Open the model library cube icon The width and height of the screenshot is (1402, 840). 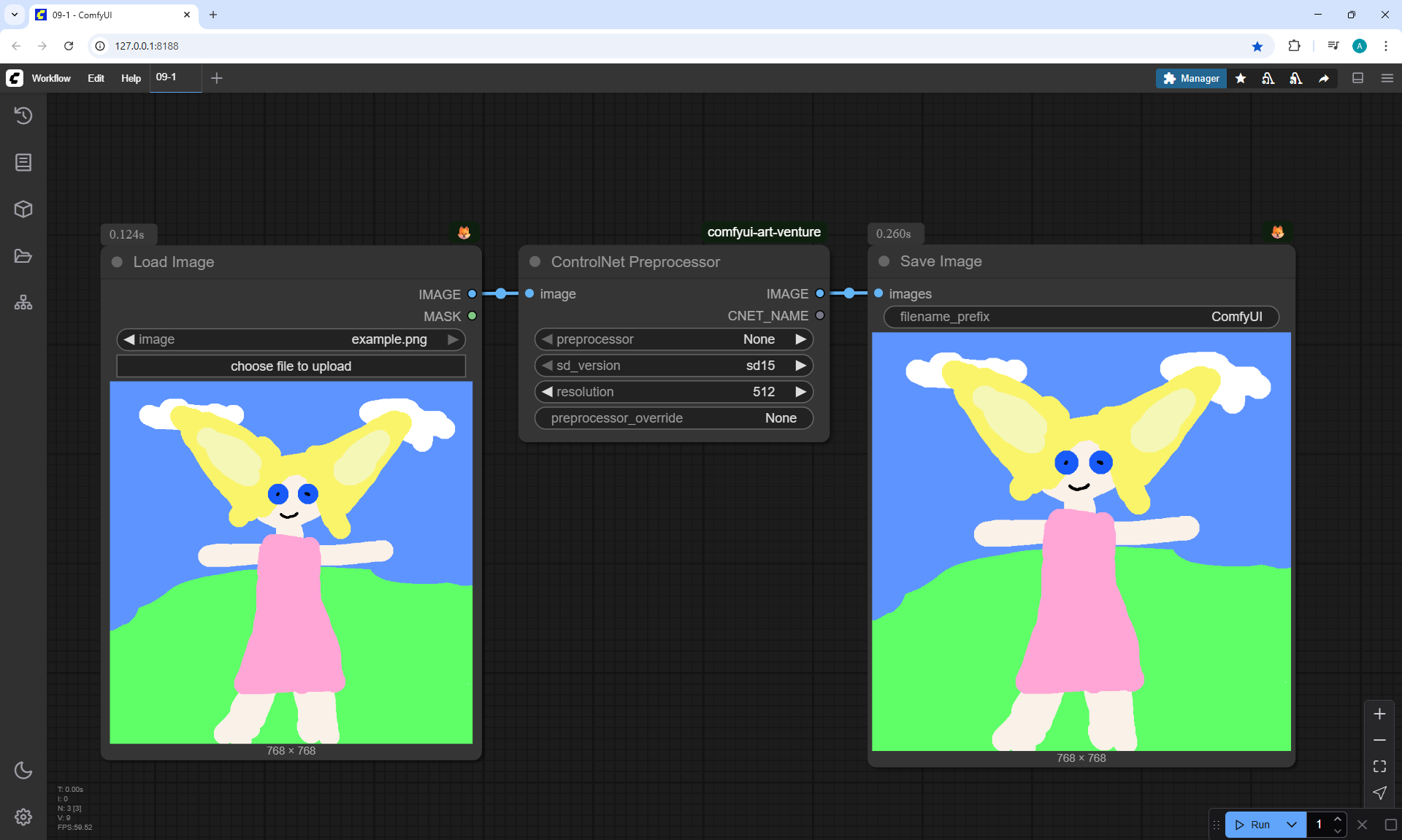(x=23, y=209)
